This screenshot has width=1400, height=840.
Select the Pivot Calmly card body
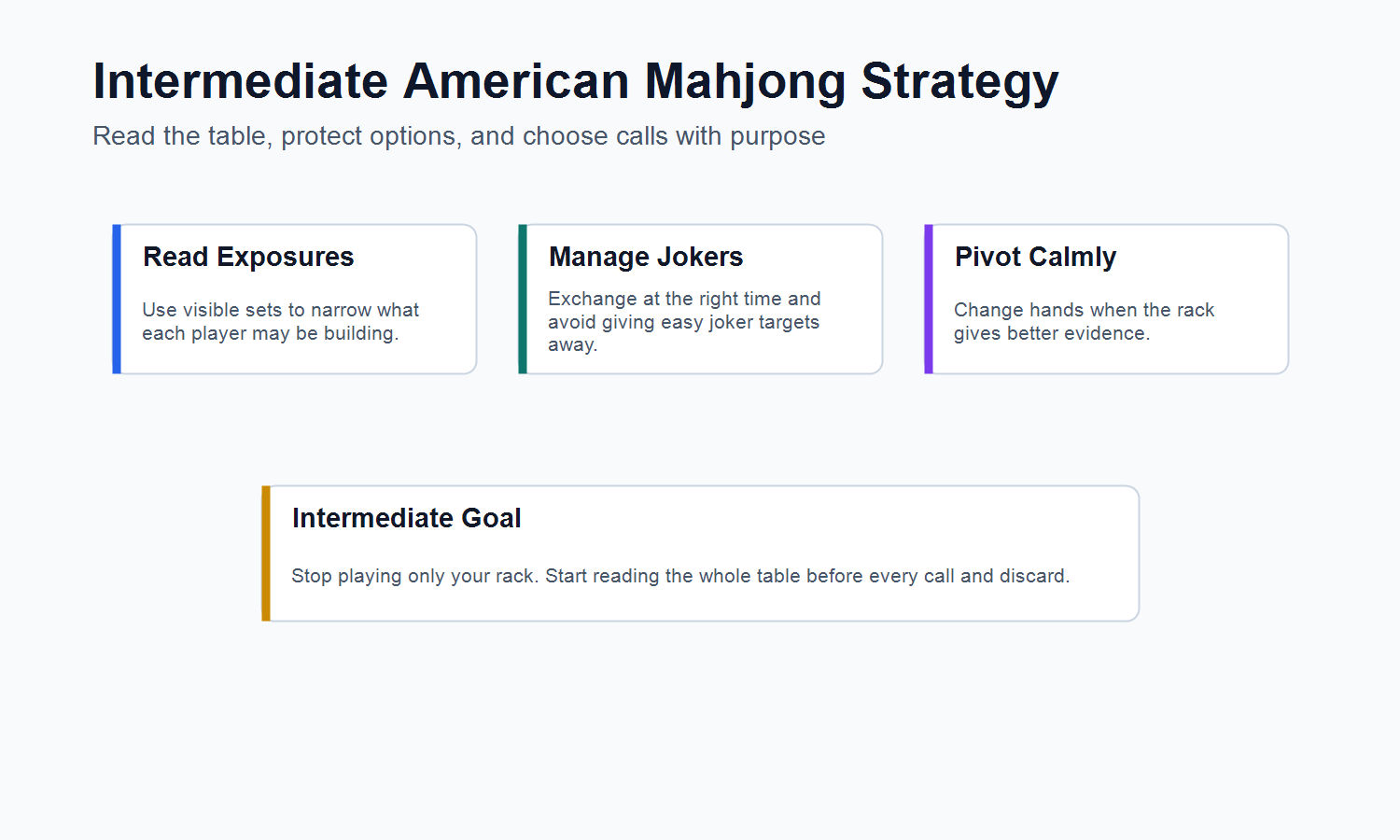coord(1107,299)
